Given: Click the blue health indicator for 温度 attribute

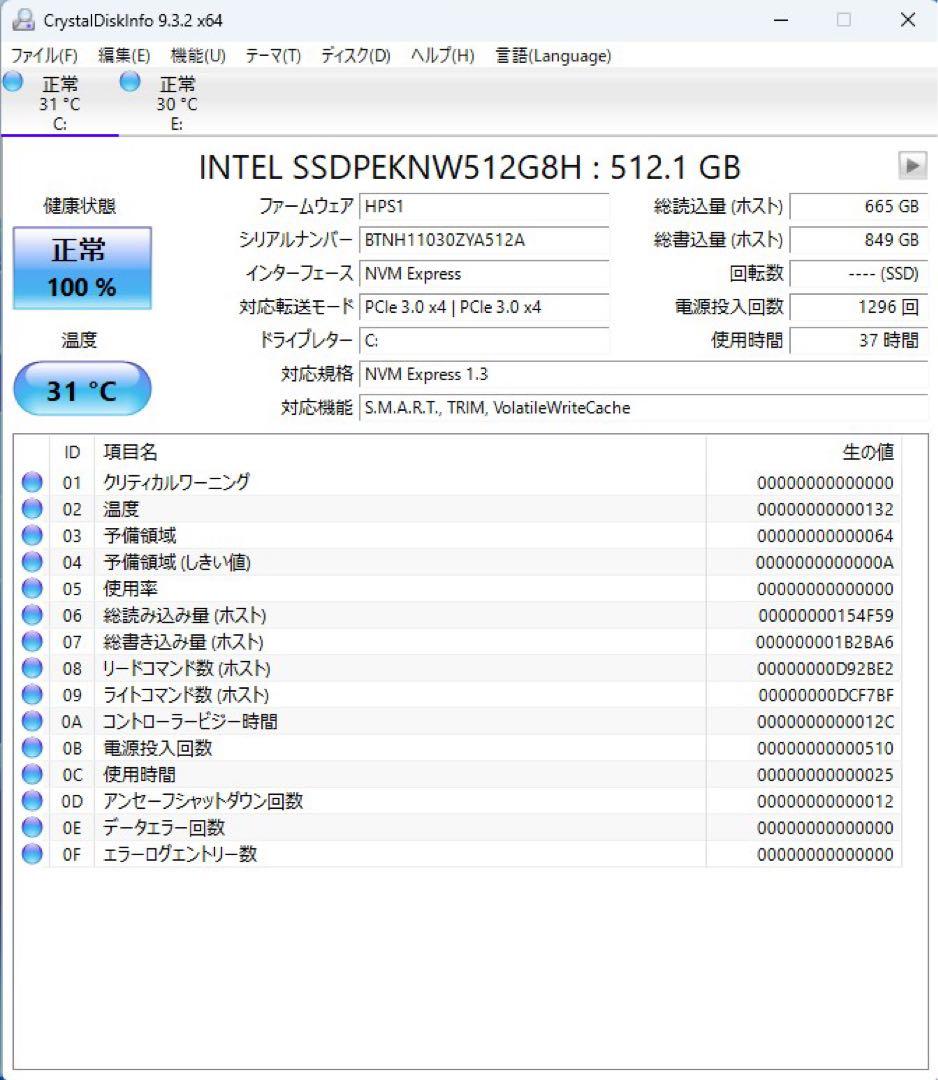Looking at the screenshot, I should tap(31, 509).
